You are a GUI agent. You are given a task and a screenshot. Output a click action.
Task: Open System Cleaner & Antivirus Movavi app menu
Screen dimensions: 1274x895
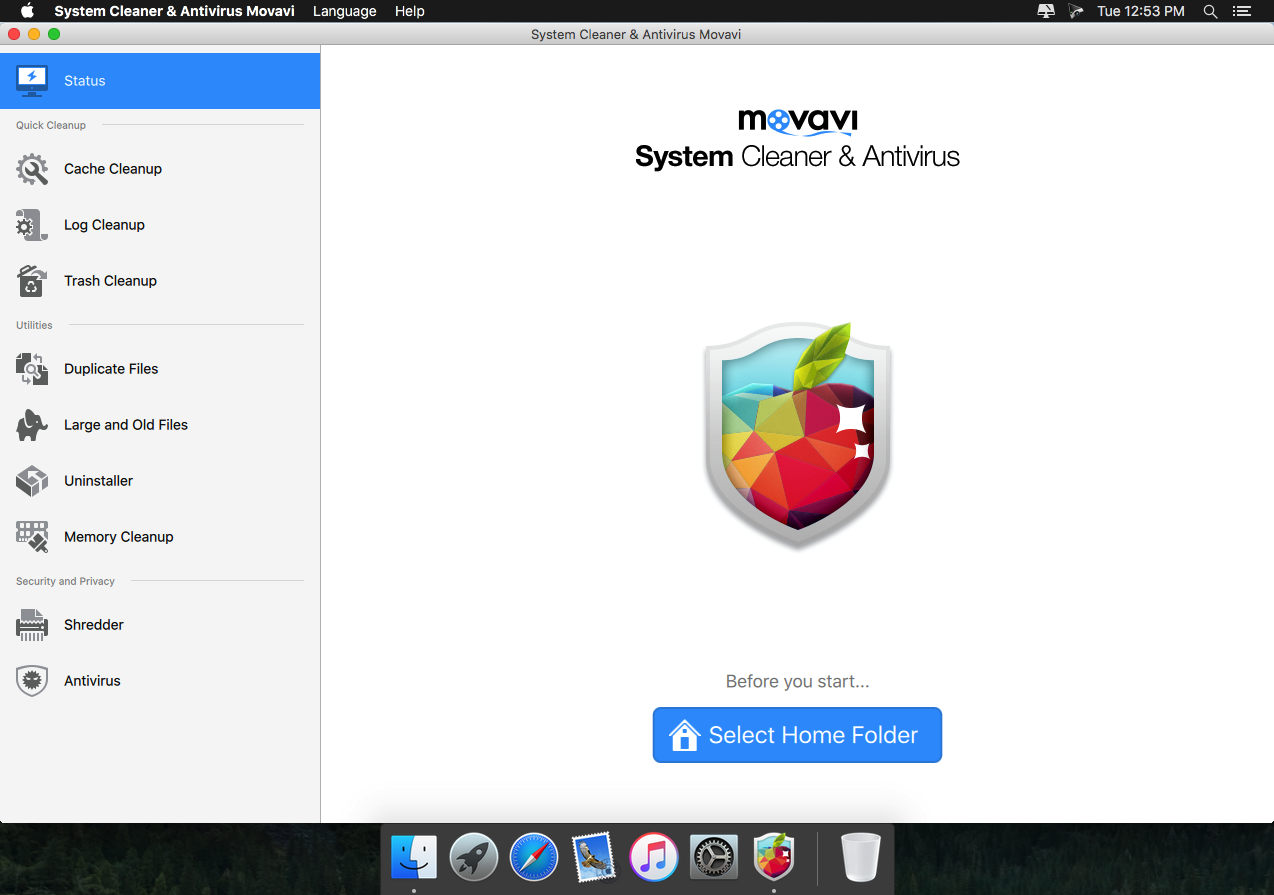(174, 11)
